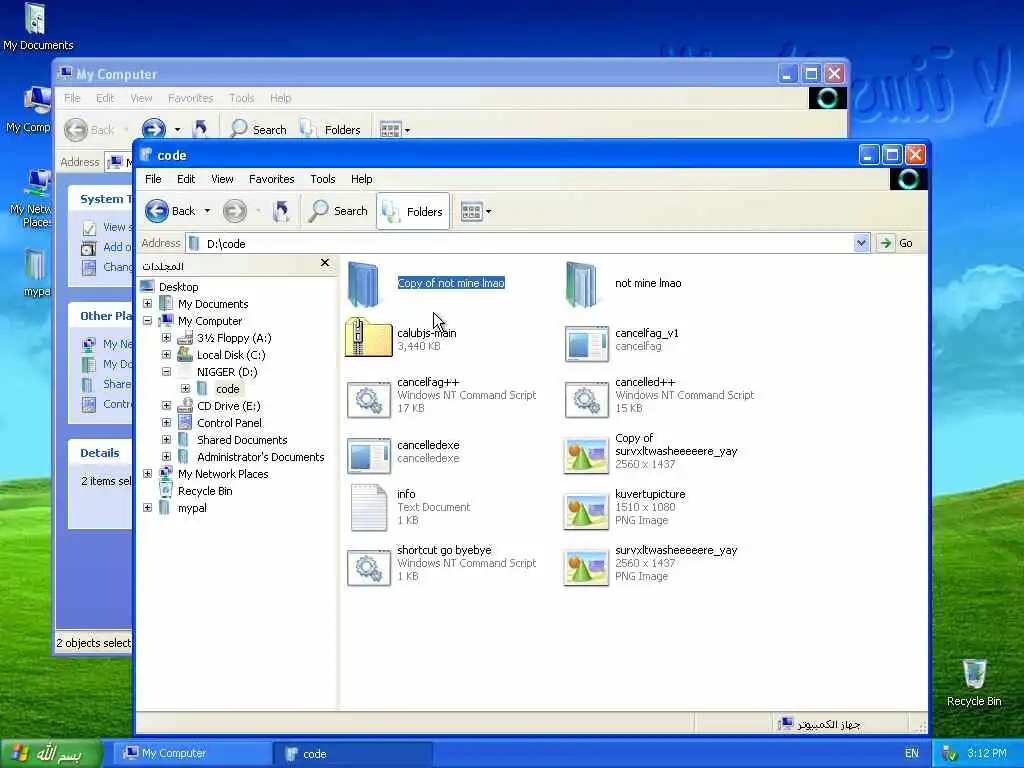The image size is (1024, 768).
Task: Click the Search toolbar button in code window
Action: click(339, 211)
